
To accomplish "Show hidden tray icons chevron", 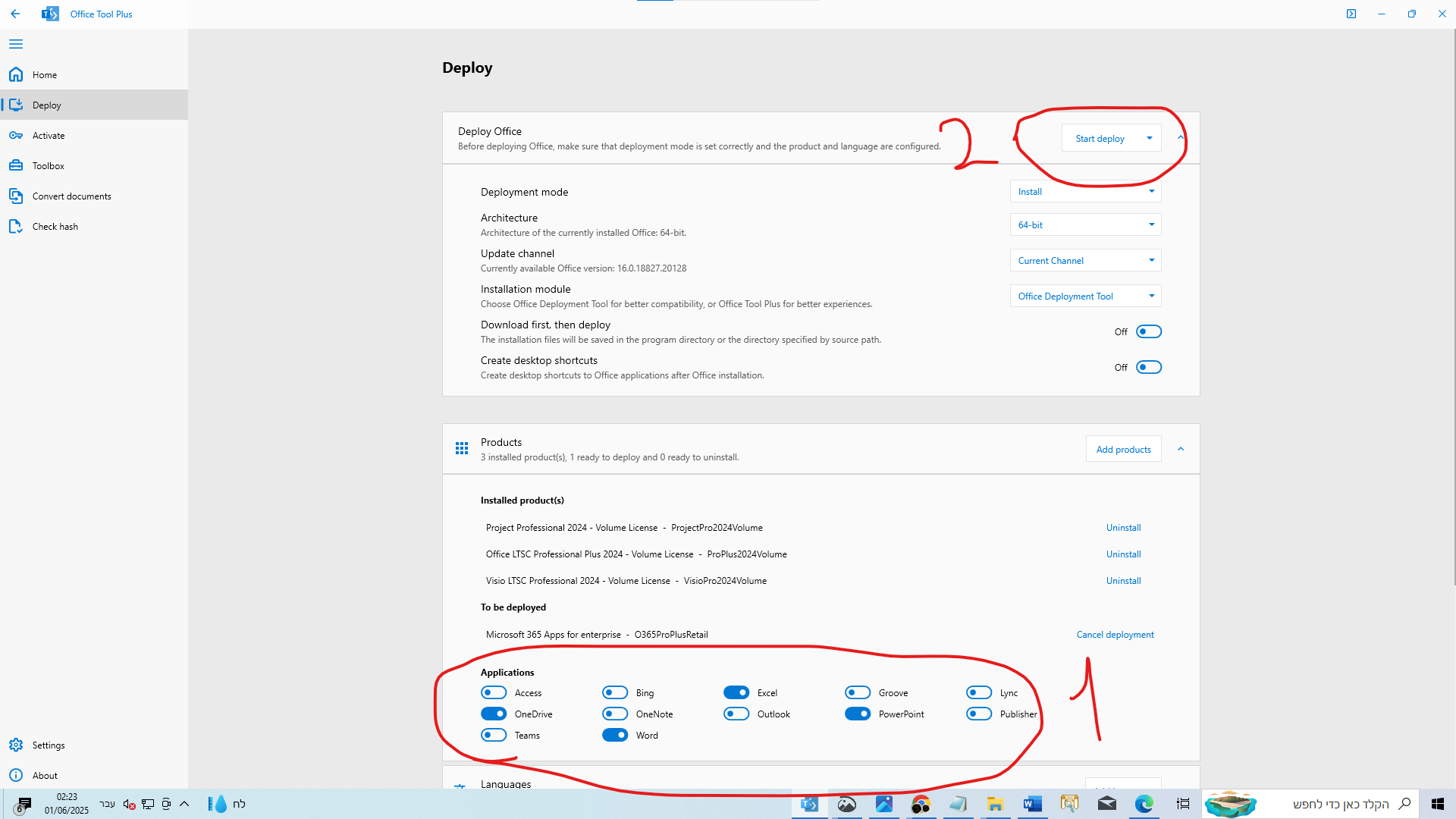I will pyautogui.click(x=184, y=804).
